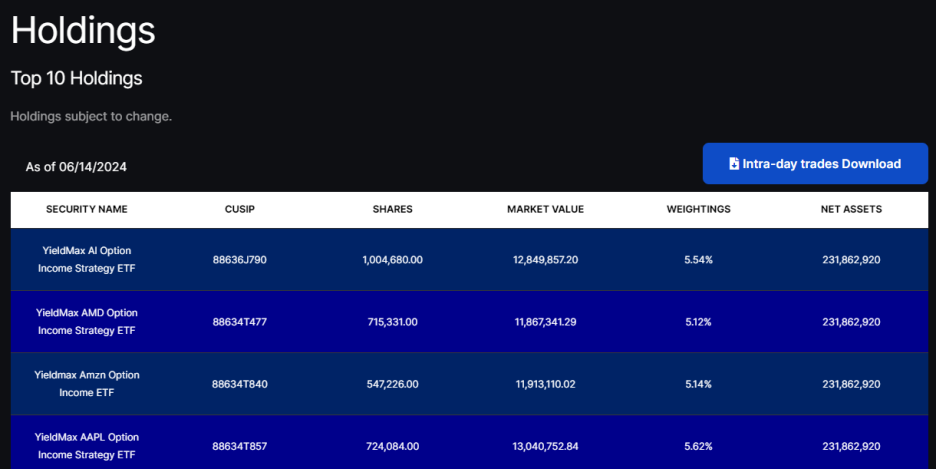Click net assets in the YieldMax AI row
936x469 pixels.
(x=851, y=260)
